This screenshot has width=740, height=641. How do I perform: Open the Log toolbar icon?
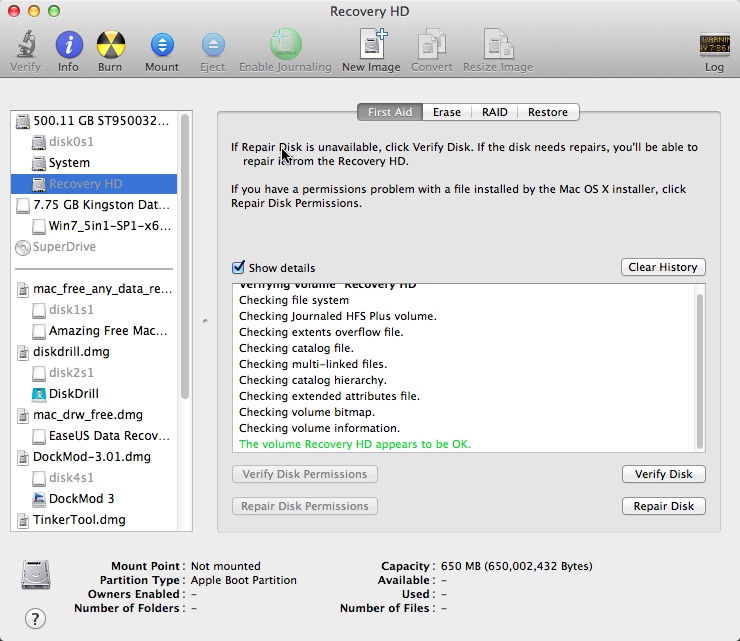point(714,45)
